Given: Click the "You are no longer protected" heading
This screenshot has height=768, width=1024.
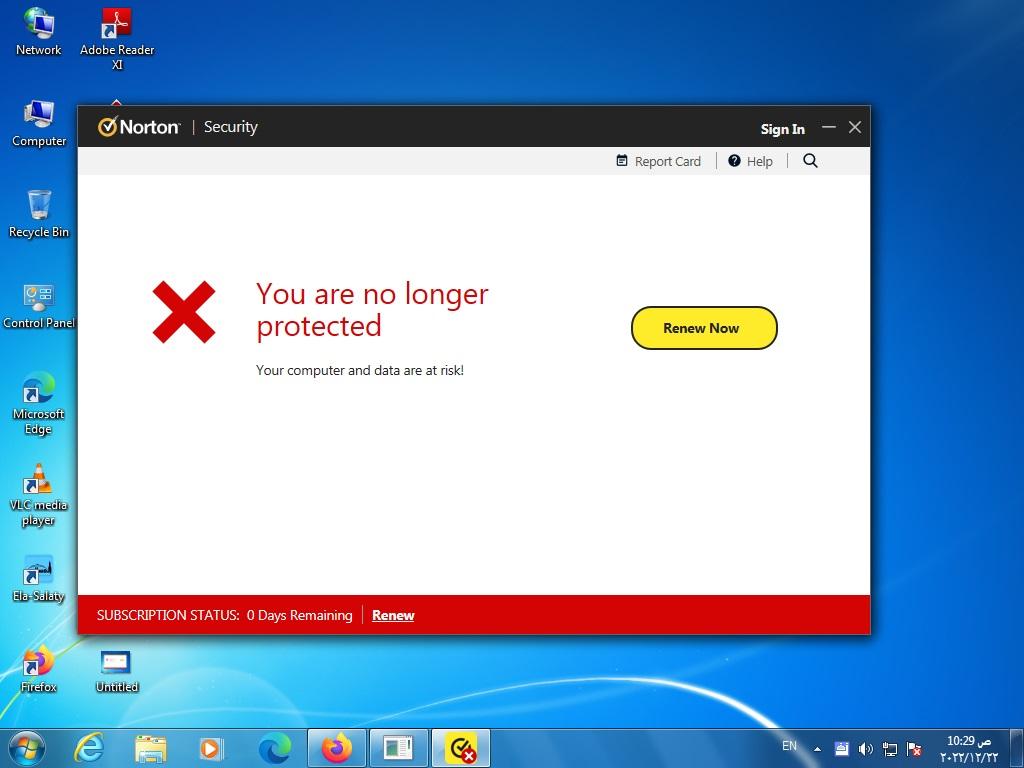Looking at the screenshot, I should [x=372, y=310].
